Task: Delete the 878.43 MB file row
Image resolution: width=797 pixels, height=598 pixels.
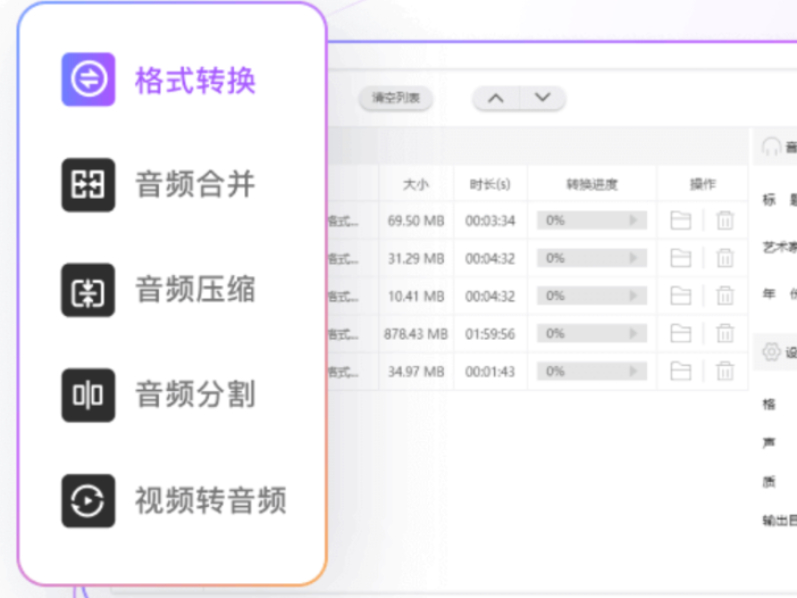Action: coord(725,334)
